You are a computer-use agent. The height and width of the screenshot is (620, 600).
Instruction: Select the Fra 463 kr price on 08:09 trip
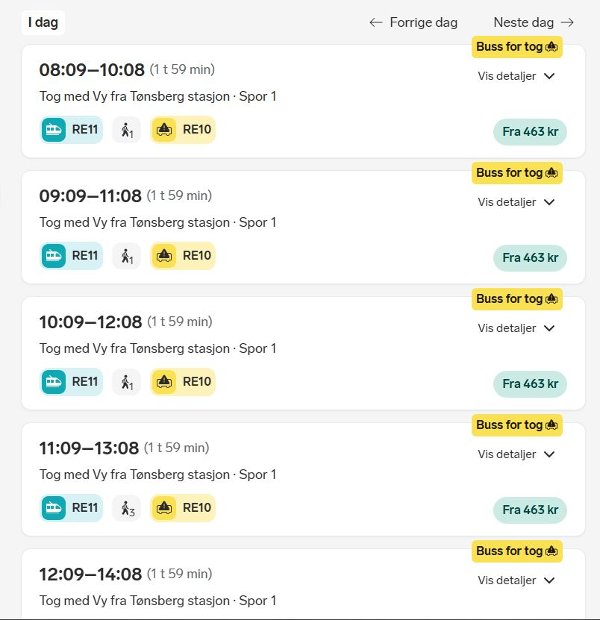coord(530,132)
